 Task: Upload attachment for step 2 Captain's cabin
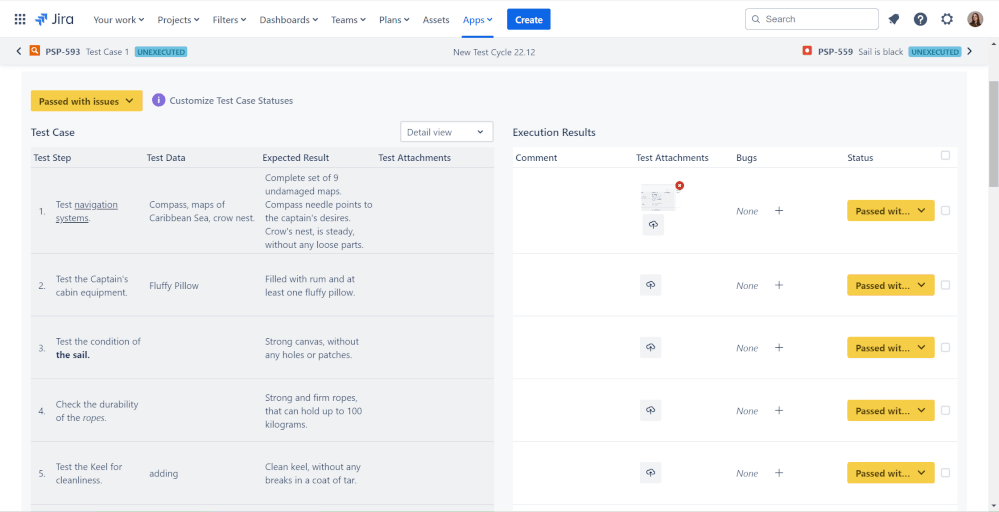[x=650, y=285]
